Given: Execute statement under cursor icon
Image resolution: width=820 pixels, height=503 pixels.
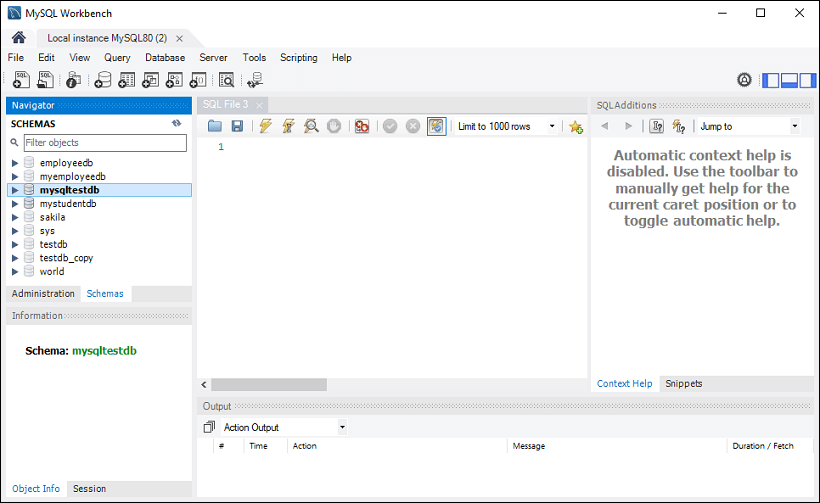Looking at the screenshot, I should point(289,126).
